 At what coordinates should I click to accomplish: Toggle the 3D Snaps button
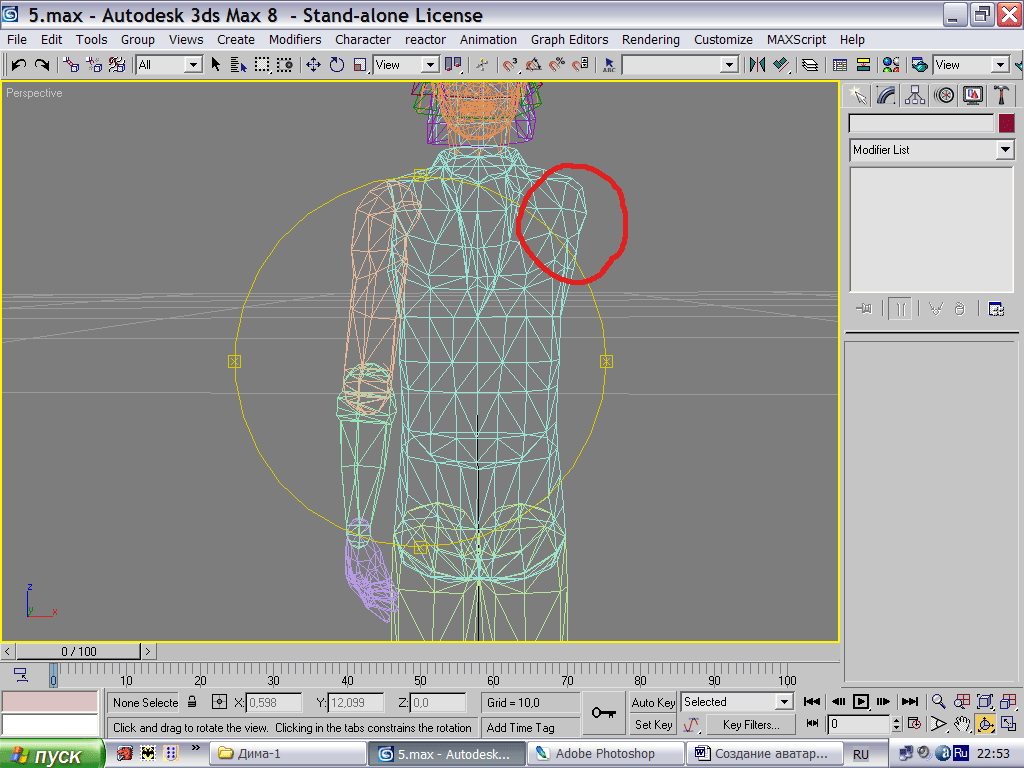tap(510, 65)
